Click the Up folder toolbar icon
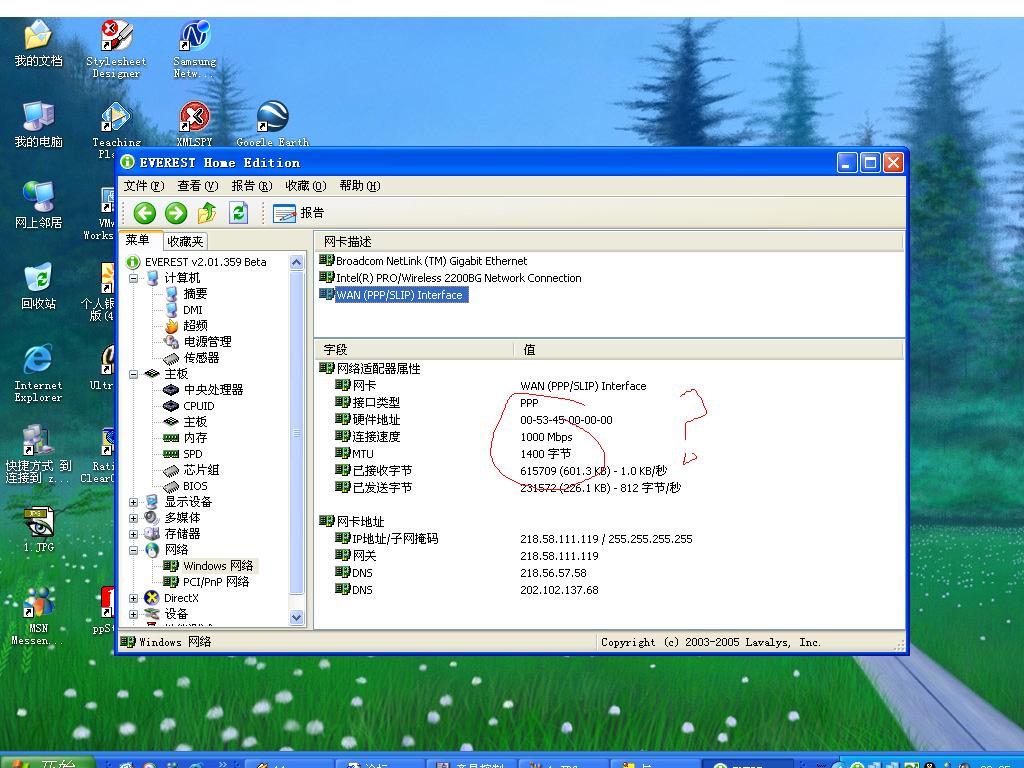The height and width of the screenshot is (768, 1024). pyautogui.click(x=207, y=213)
